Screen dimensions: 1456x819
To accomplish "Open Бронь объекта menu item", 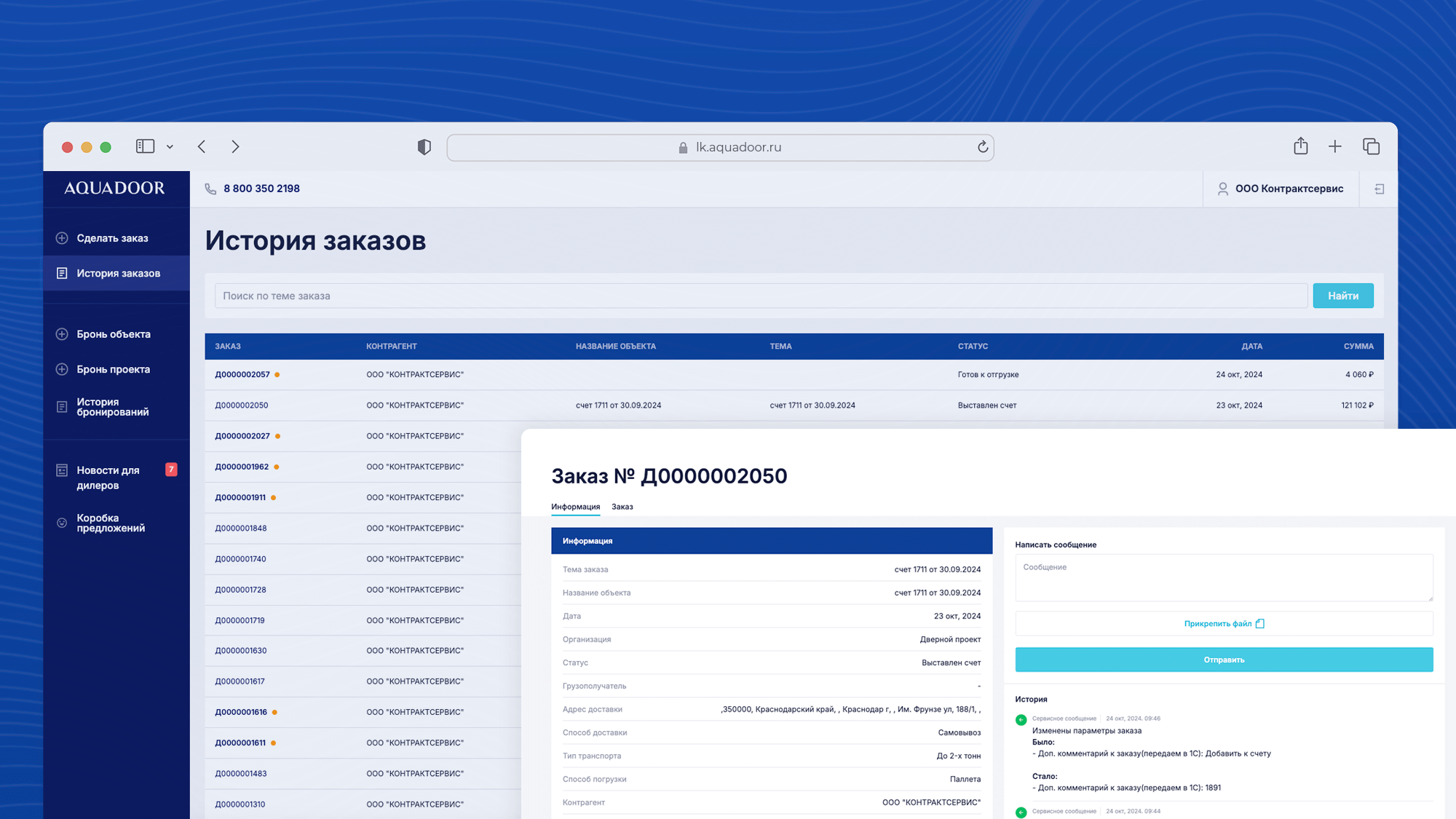I will 113,334.
